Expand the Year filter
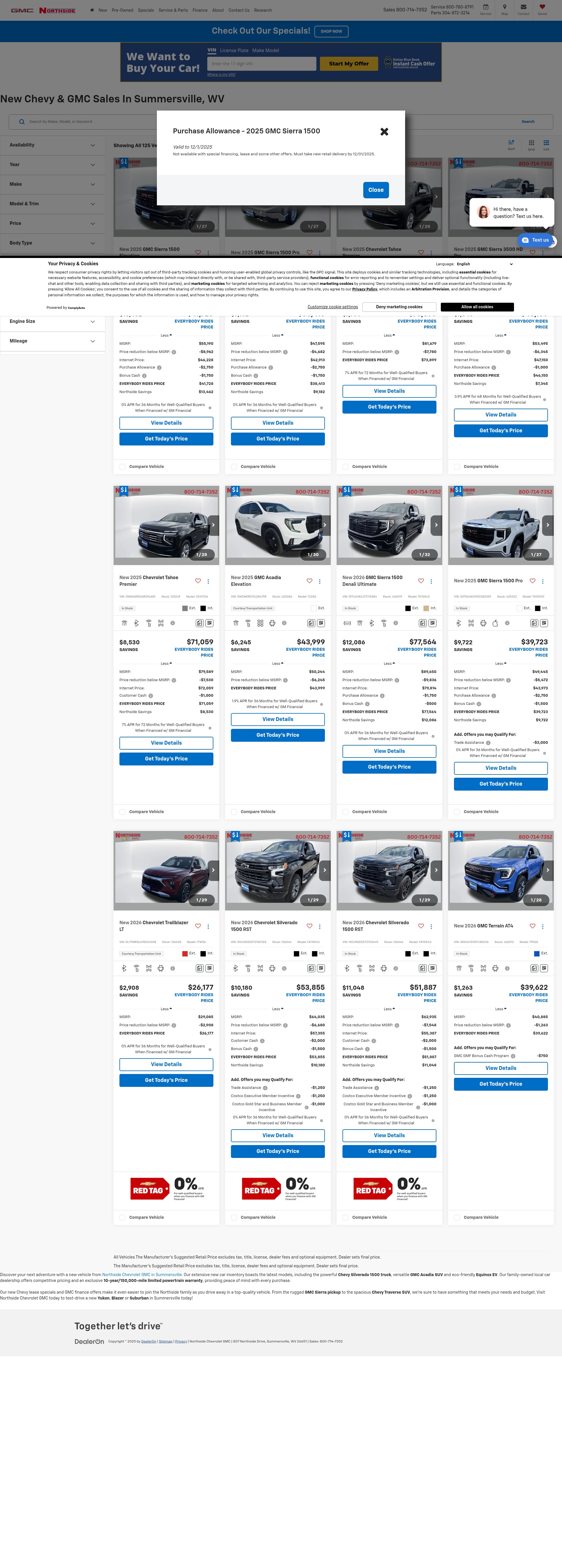 tap(52, 165)
